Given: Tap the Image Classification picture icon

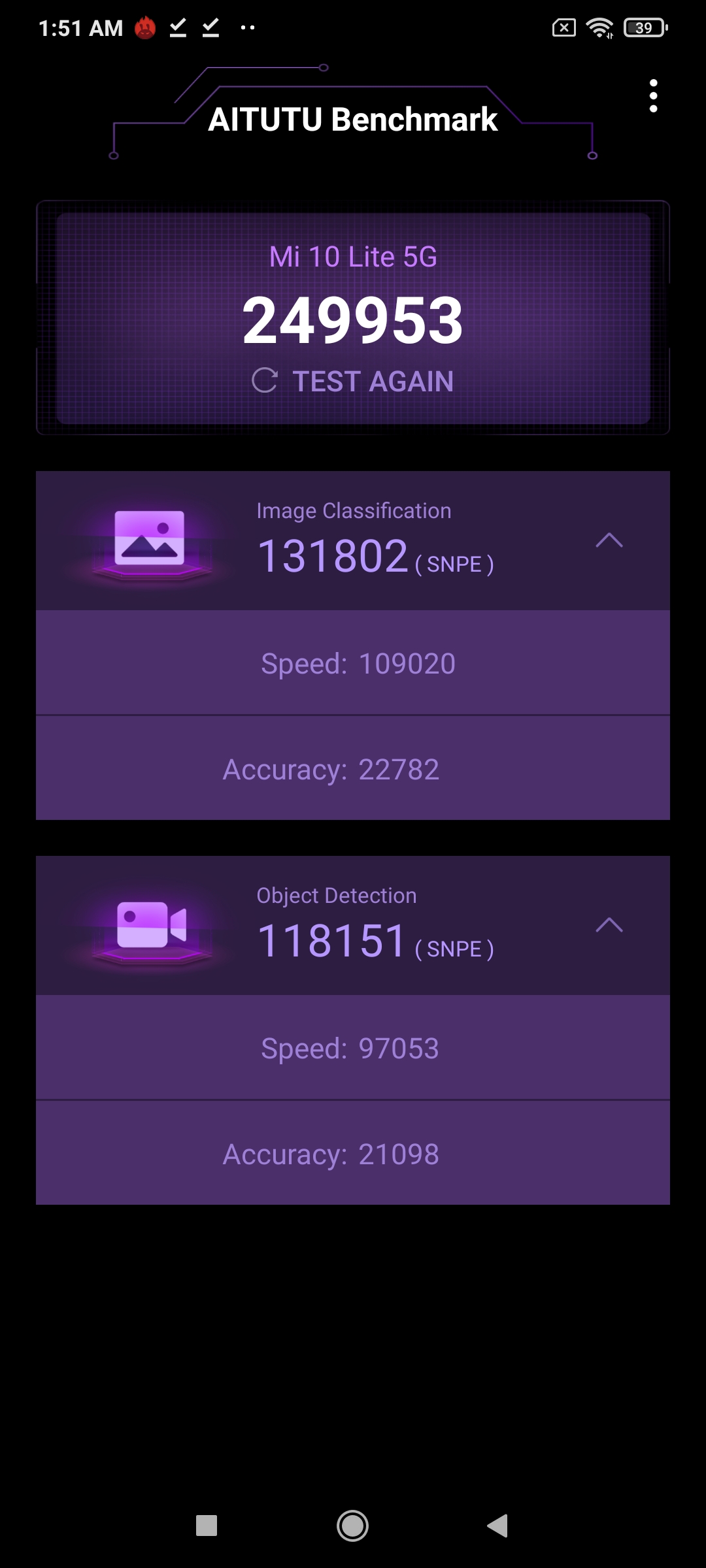Looking at the screenshot, I should 150,538.
